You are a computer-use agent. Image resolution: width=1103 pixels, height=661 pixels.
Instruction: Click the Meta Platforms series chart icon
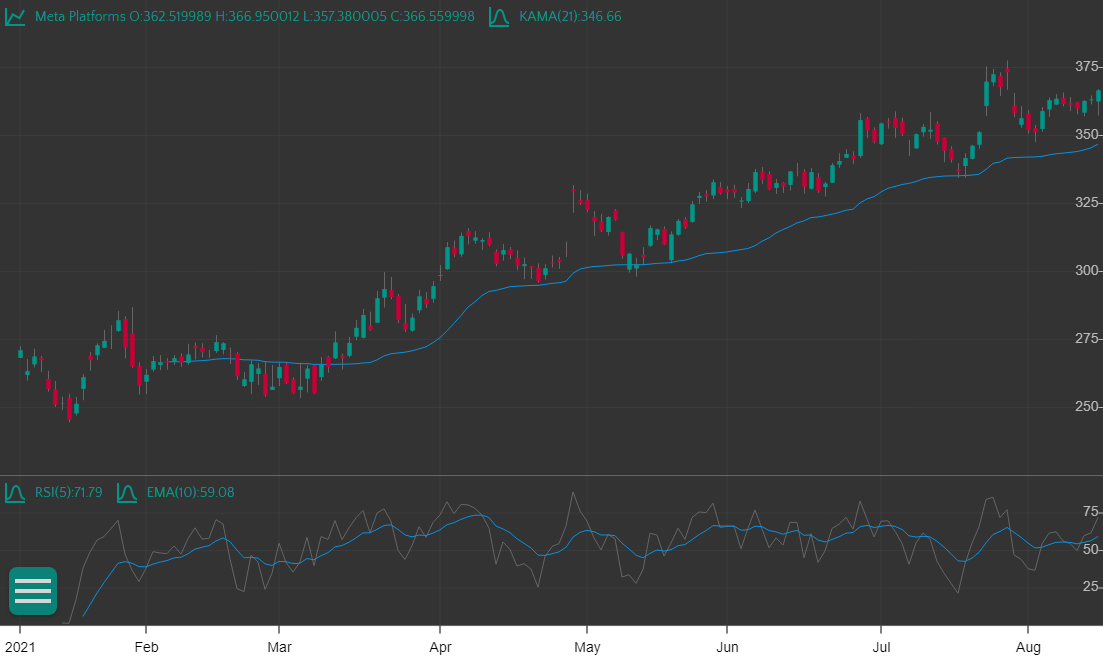point(16,18)
